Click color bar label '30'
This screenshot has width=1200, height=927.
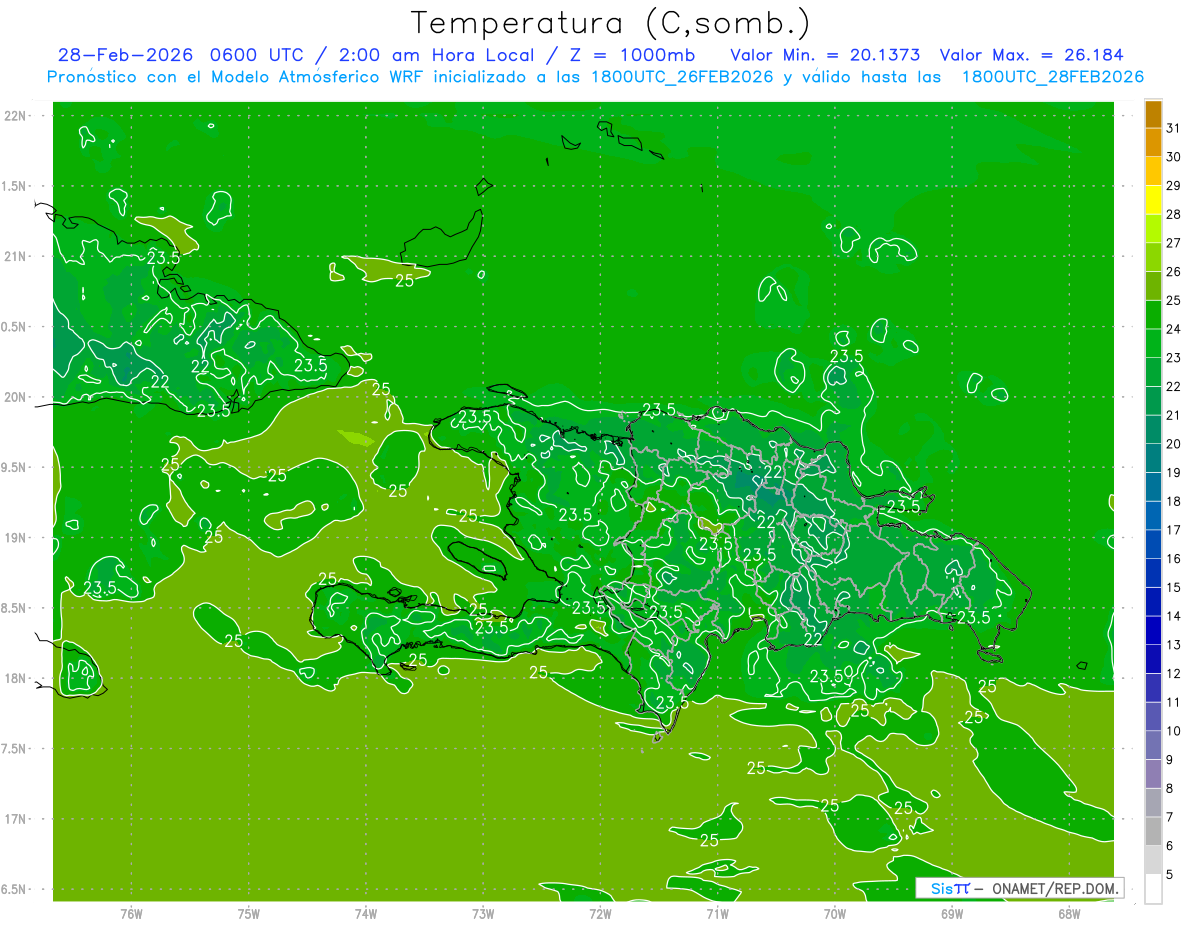1174,157
